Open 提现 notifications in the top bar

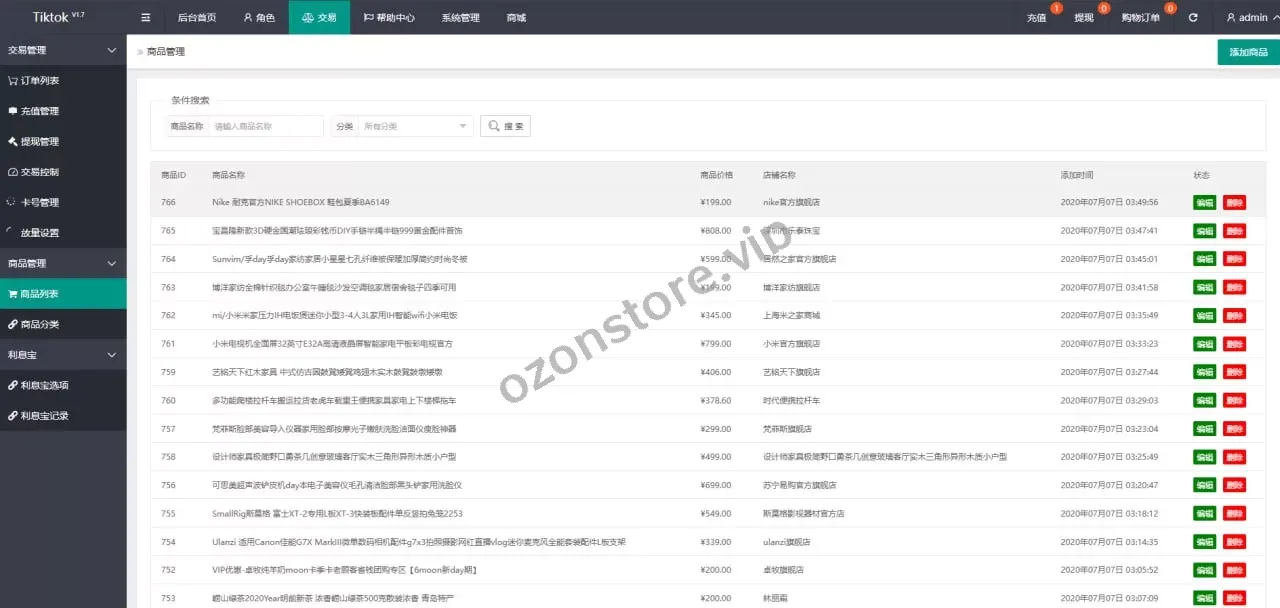[x=1084, y=18]
